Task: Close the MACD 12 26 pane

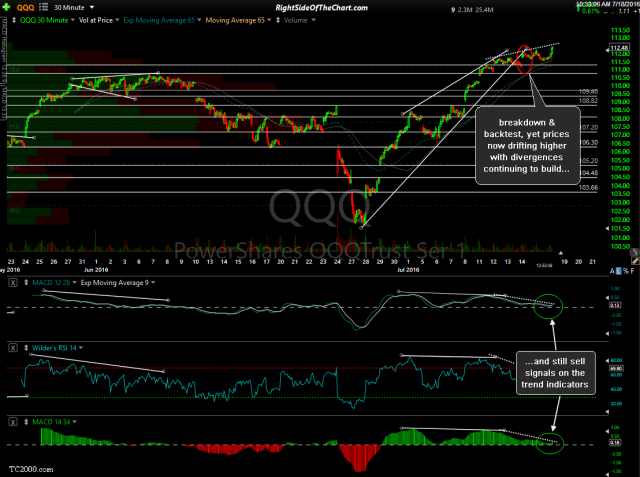Action: click(13, 282)
